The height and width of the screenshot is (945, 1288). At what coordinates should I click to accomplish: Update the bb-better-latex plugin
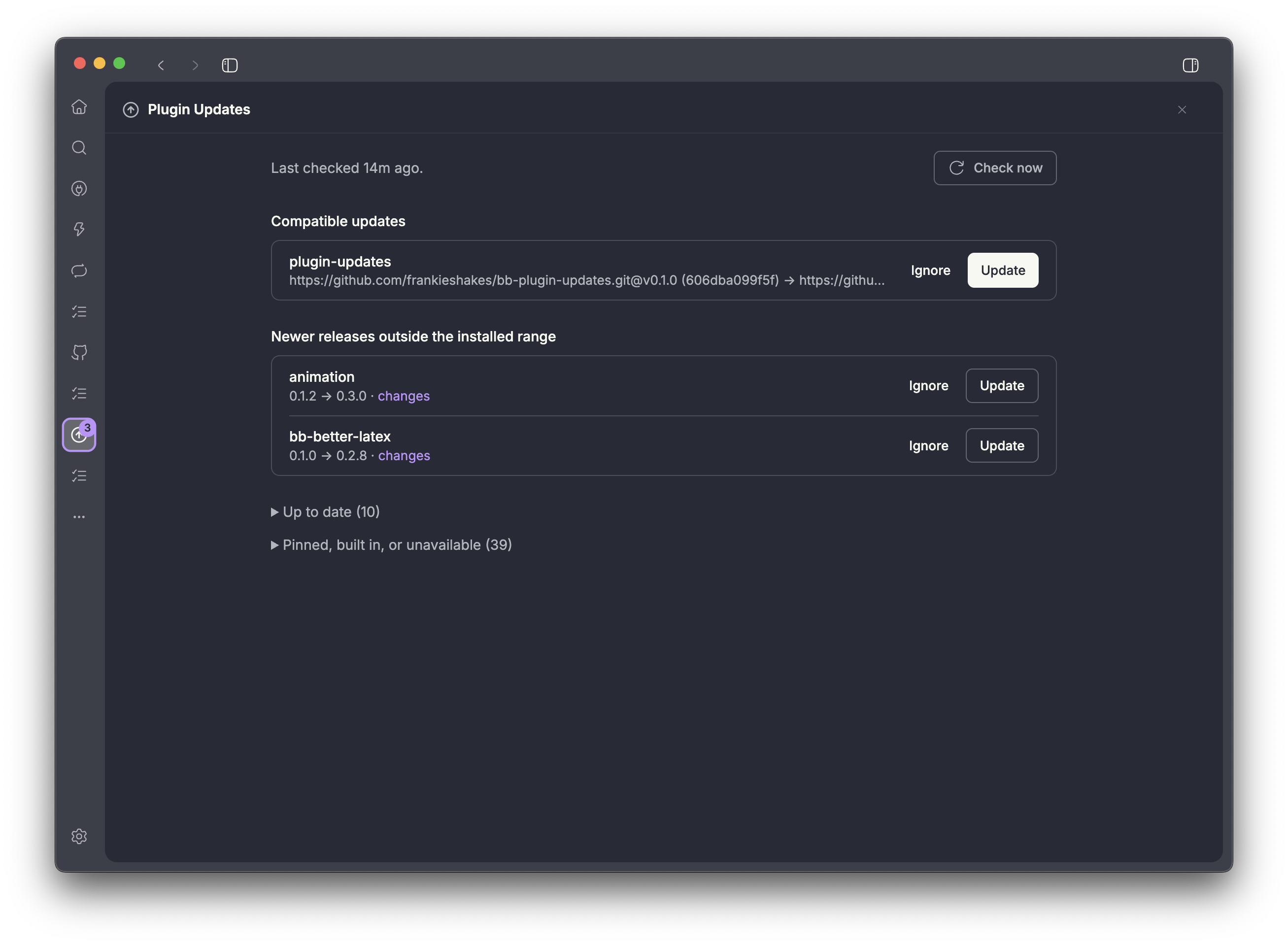tap(1001, 445)
